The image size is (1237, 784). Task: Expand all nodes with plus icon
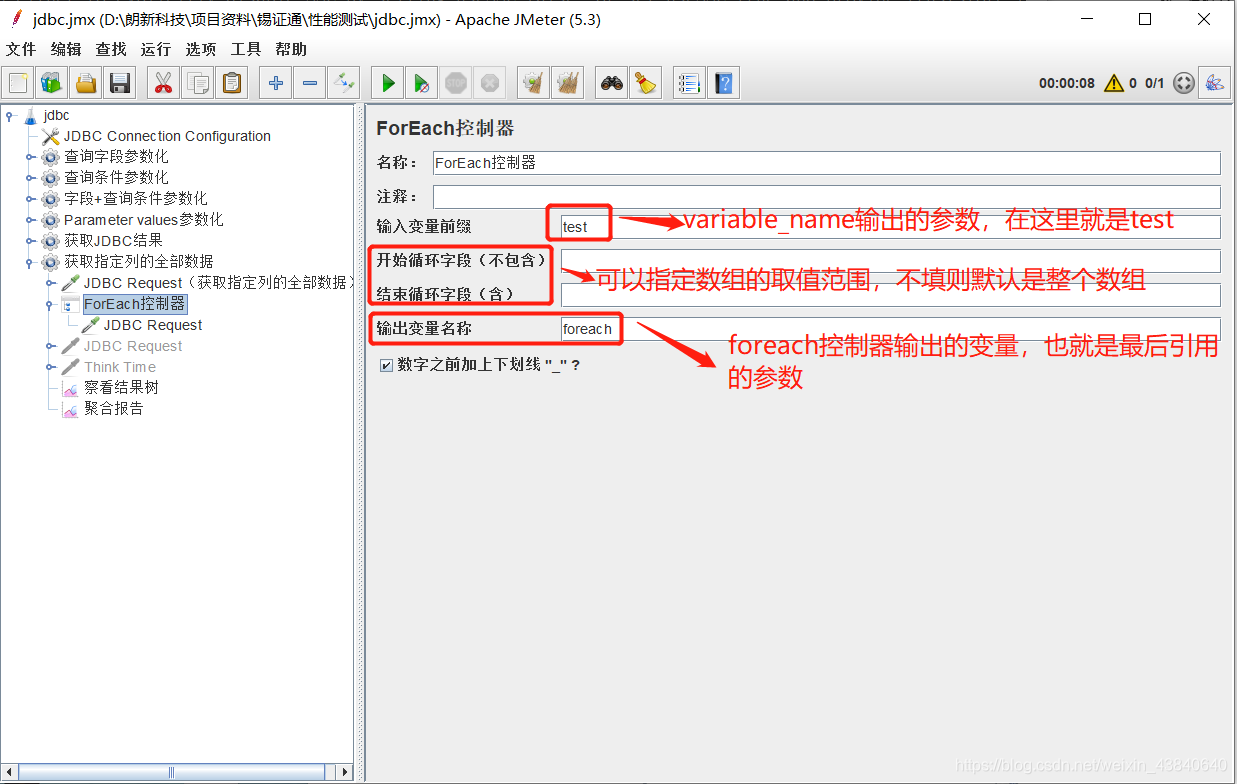pos(275,83)
